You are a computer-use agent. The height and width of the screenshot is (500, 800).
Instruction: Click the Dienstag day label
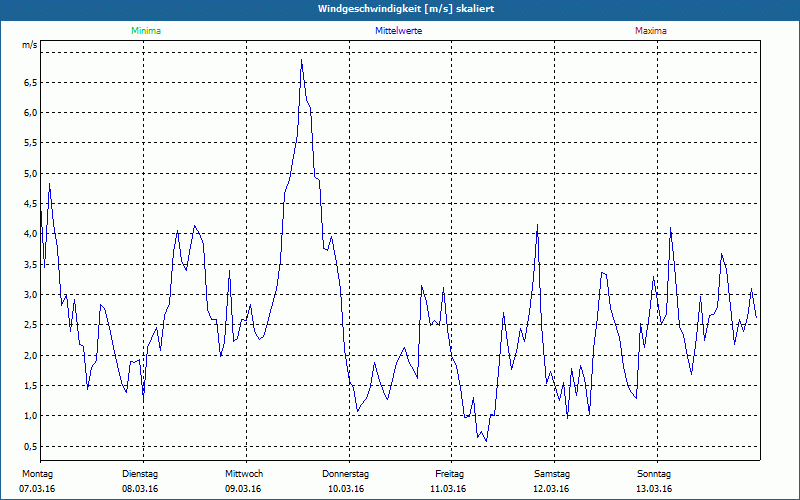pyautogui.click(x=140, y=474)
